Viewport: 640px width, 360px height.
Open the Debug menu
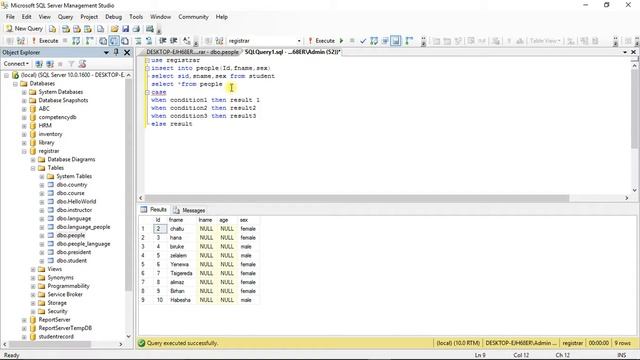click(113, 17)
